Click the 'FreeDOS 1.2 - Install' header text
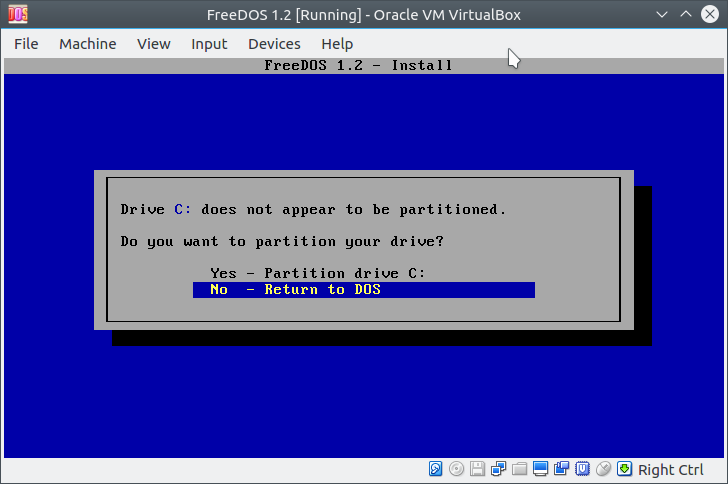This screenshot has width=728, height=484. coord(358,65)
